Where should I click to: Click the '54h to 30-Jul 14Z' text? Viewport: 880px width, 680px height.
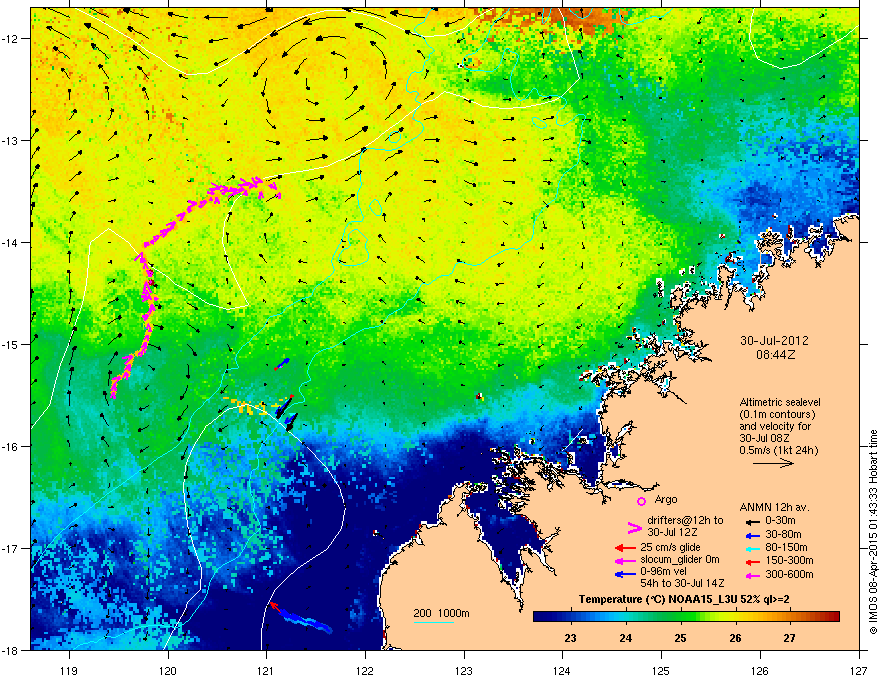point(682,583)
